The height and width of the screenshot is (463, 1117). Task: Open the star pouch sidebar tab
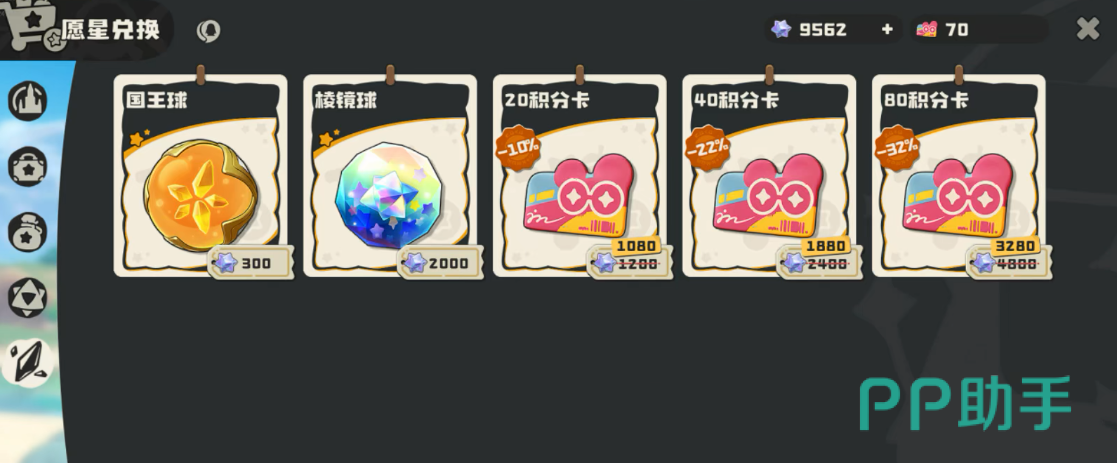tap(28, 232)
